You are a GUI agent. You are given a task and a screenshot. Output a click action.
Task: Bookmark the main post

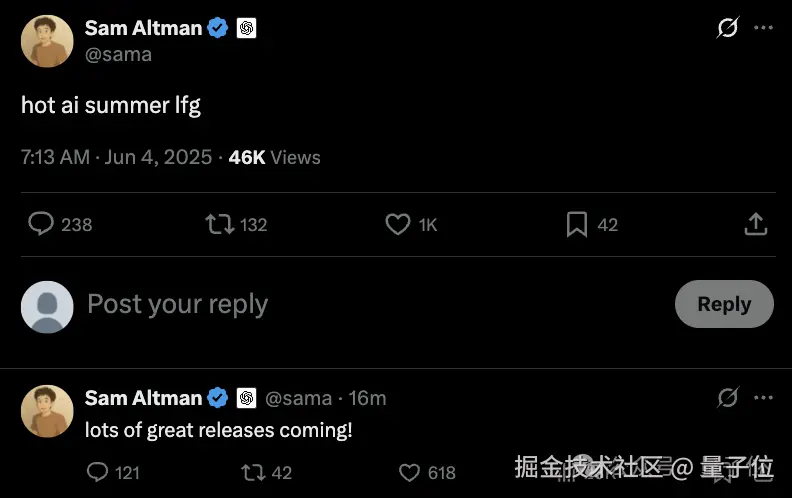(x=577, y=224)
